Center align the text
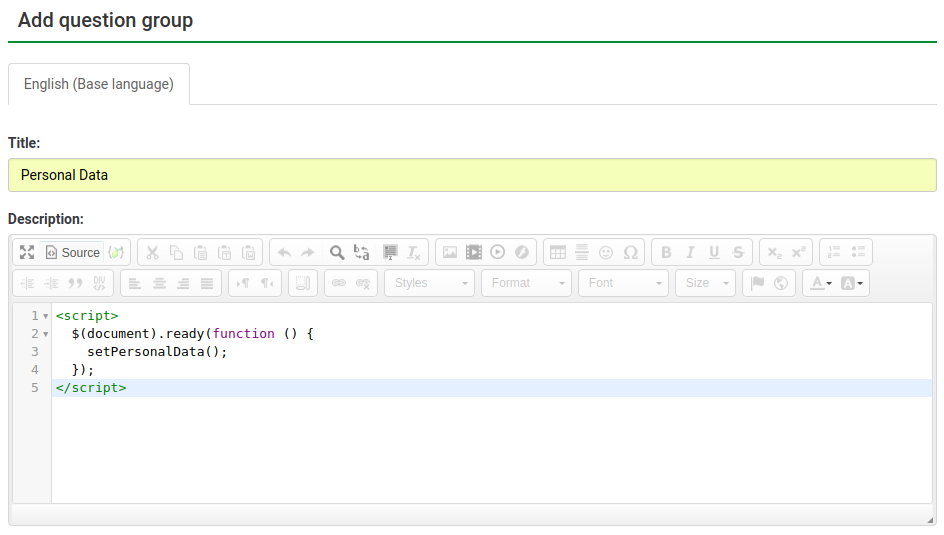This screenshot has width=944, height=535. [159, 283]
